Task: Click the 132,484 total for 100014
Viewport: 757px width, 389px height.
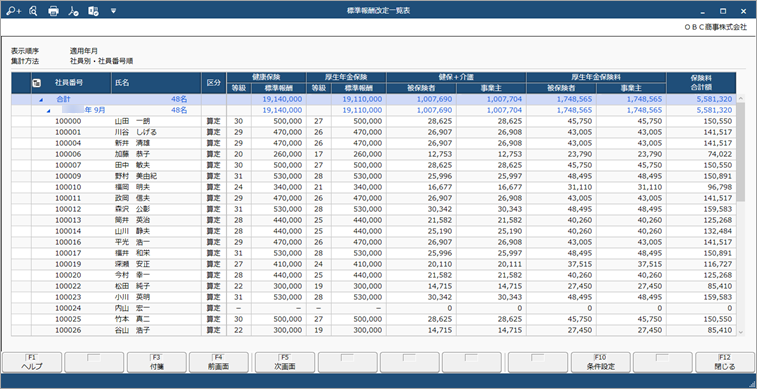Action: [x=718, y=232]
